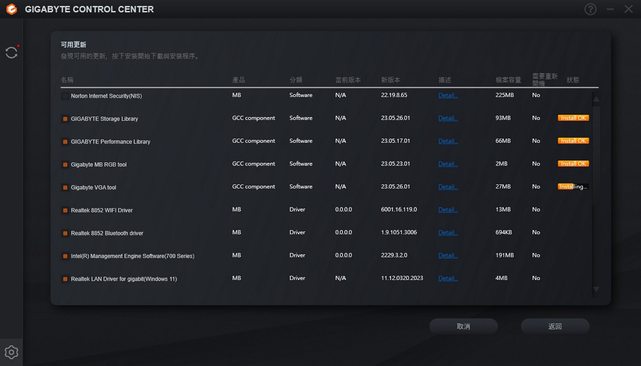The image size is (641, 366).
Task: Click the Gigabyte logo icon
Action: [x=11, y=9]
